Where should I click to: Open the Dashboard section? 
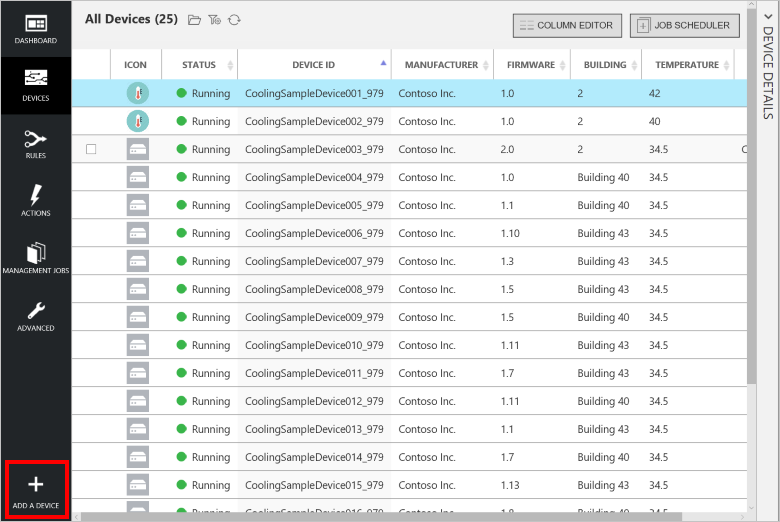(x=36, y=29)
